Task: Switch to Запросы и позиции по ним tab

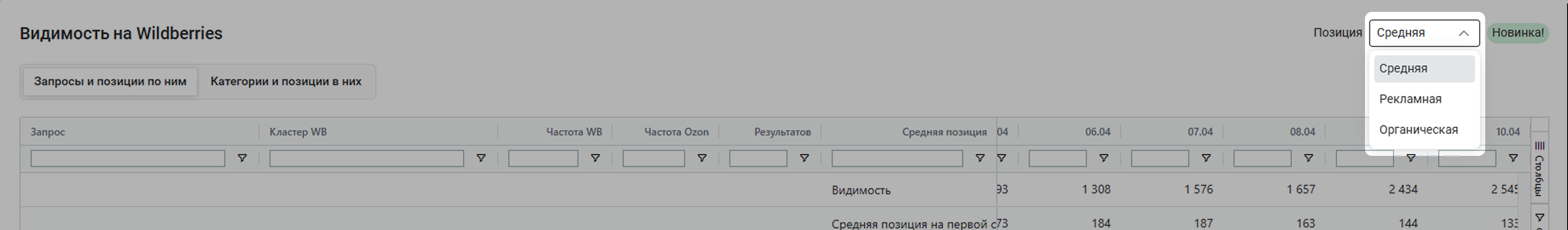Action: click(110, 81)
